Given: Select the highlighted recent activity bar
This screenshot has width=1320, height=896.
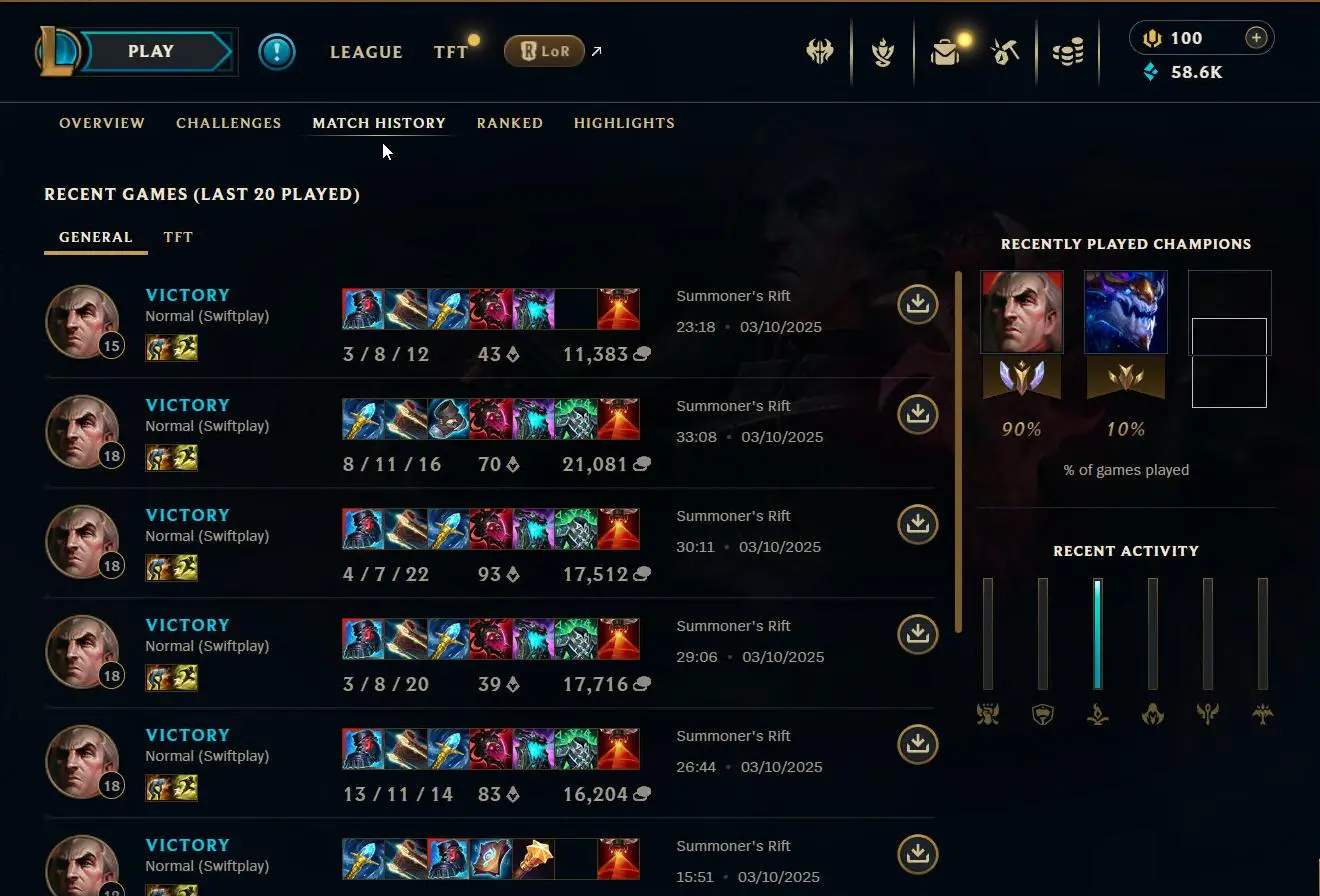Looking at the screenshot, I should click(x=1097, y=634).
